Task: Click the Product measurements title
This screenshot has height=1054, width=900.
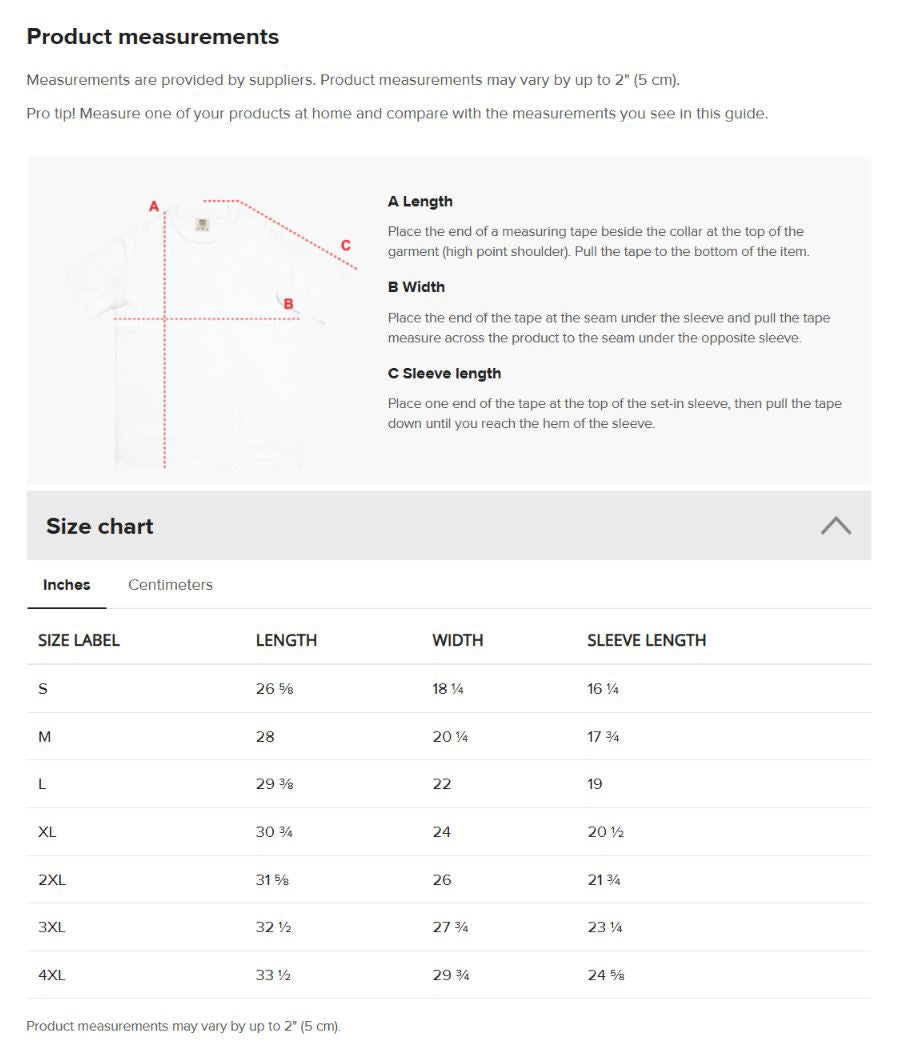Action: (153, 36)
